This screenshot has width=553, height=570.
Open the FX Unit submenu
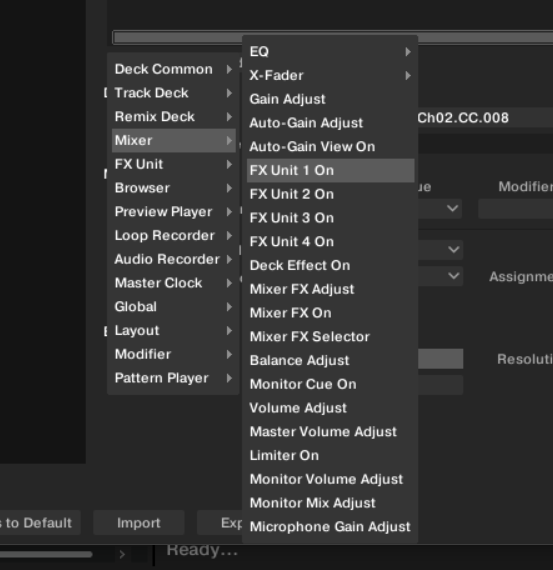tap(173, 164)
